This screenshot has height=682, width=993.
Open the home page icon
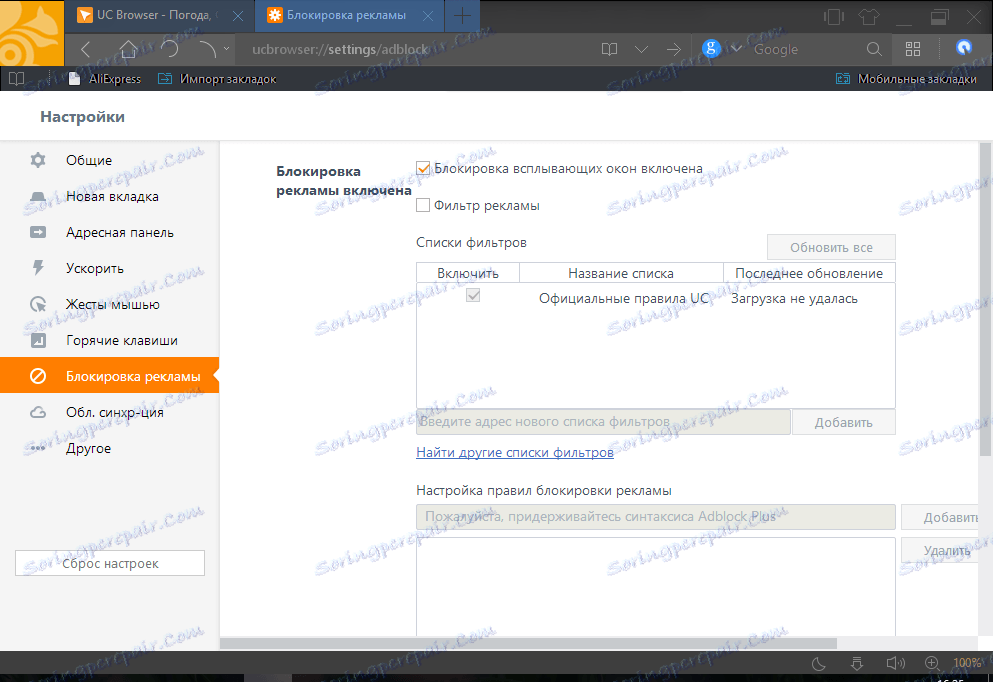[x=128, y=49]
